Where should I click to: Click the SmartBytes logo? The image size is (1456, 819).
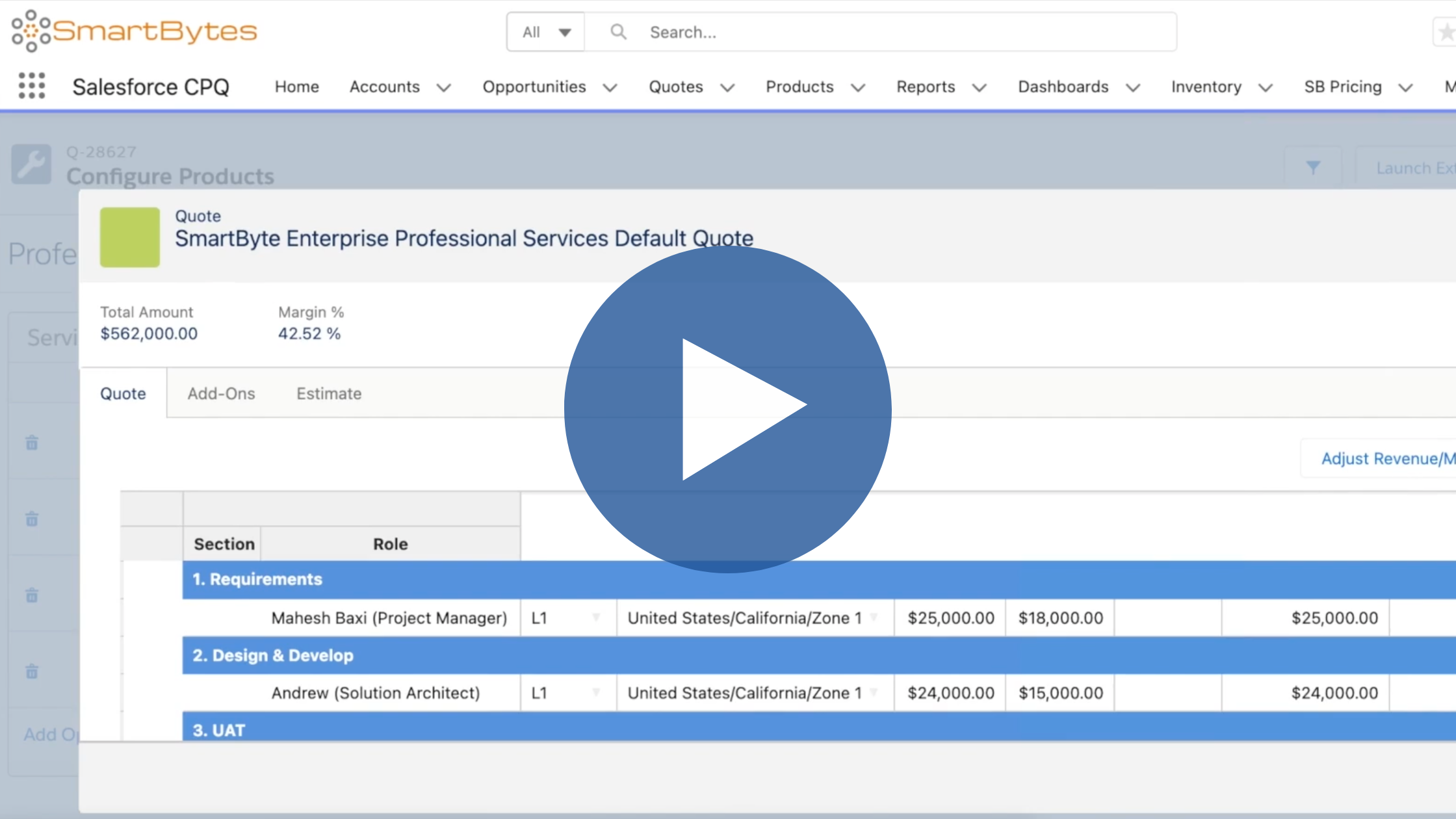[135, 31]
